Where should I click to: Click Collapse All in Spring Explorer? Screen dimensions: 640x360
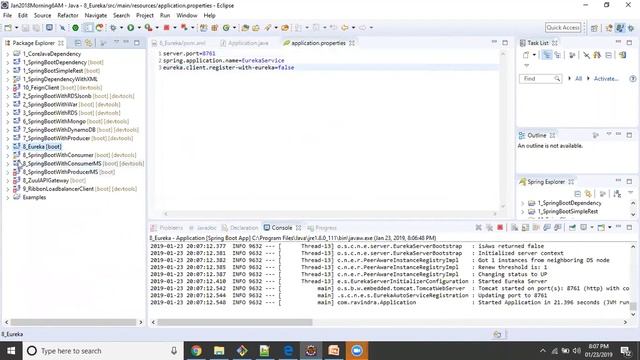pos(577,193)
